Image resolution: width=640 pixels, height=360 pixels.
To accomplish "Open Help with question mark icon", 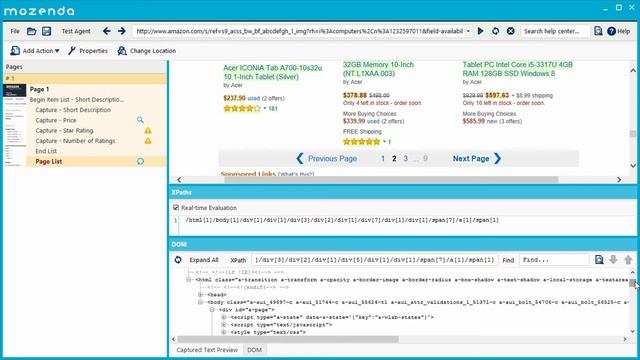I will pyautogui.click(x=611, y=31).
